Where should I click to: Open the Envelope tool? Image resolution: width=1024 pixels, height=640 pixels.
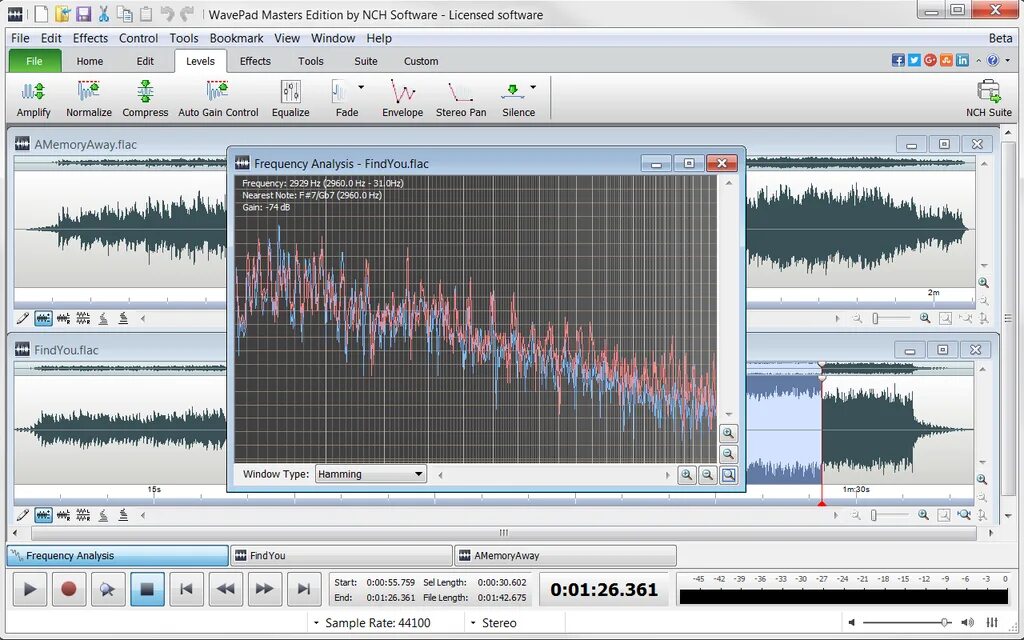pyautogui.click(x=402, y=99)
